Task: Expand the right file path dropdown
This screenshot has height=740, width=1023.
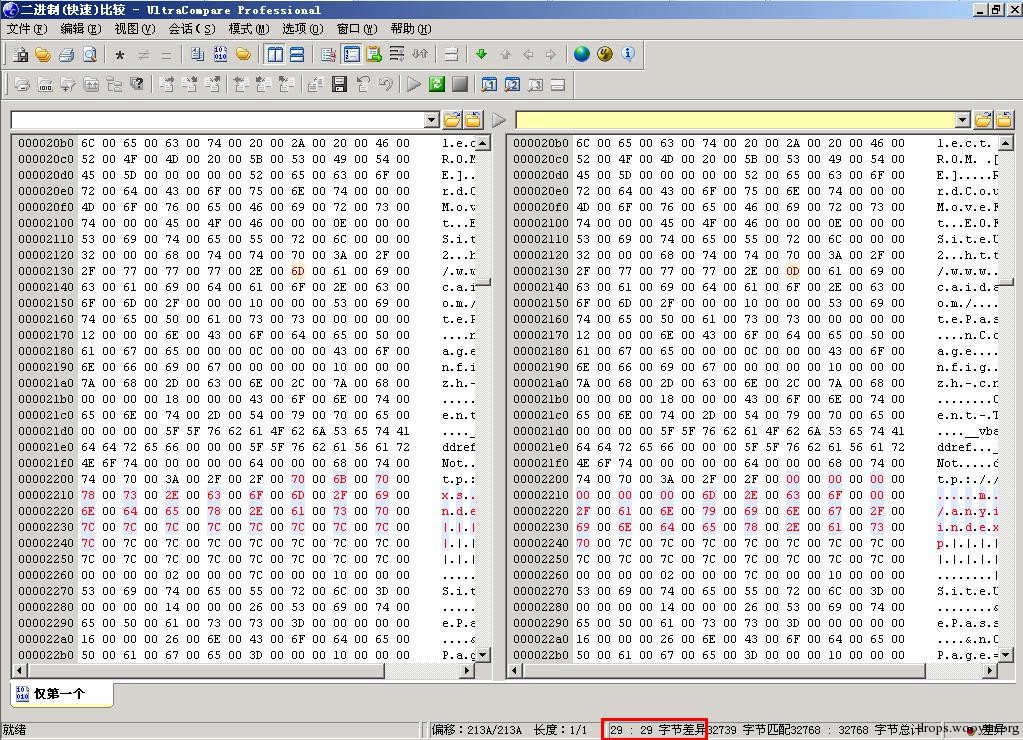Action: 962,120
